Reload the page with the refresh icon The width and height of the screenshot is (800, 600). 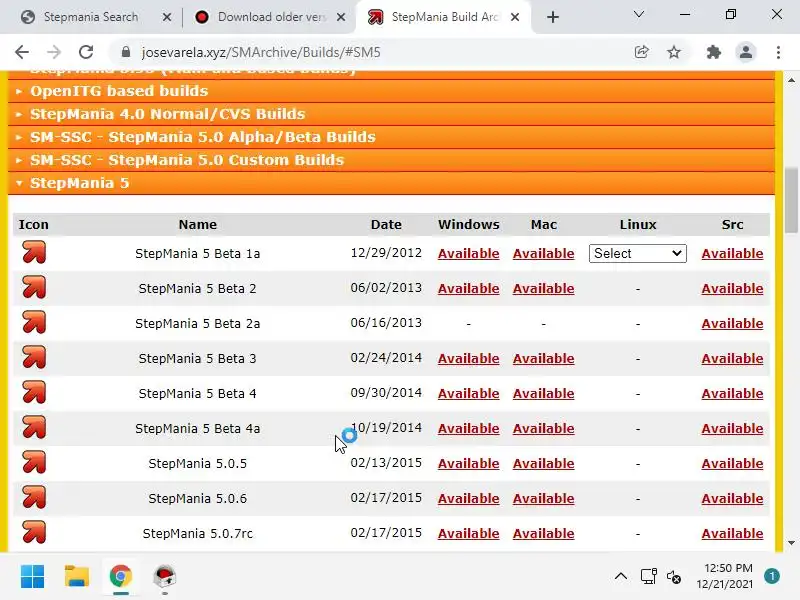[86, 52]
